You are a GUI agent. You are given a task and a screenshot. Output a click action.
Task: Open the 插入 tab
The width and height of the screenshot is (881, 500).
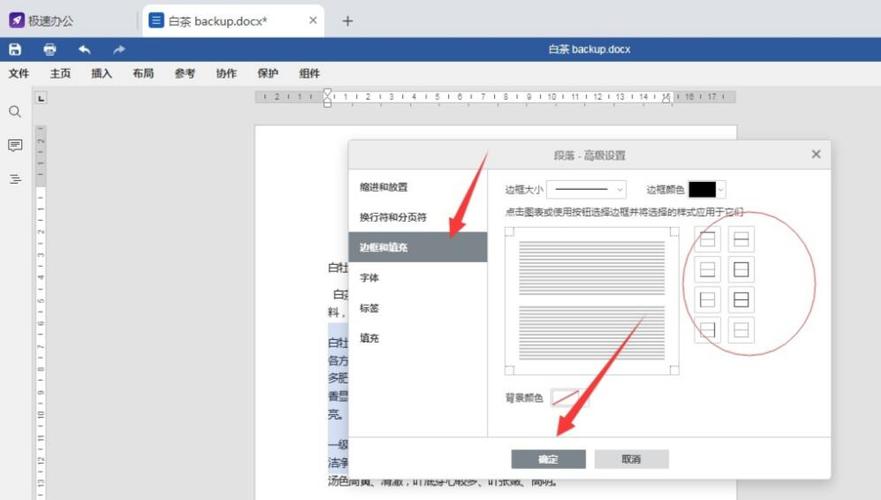tap(102, 73)
